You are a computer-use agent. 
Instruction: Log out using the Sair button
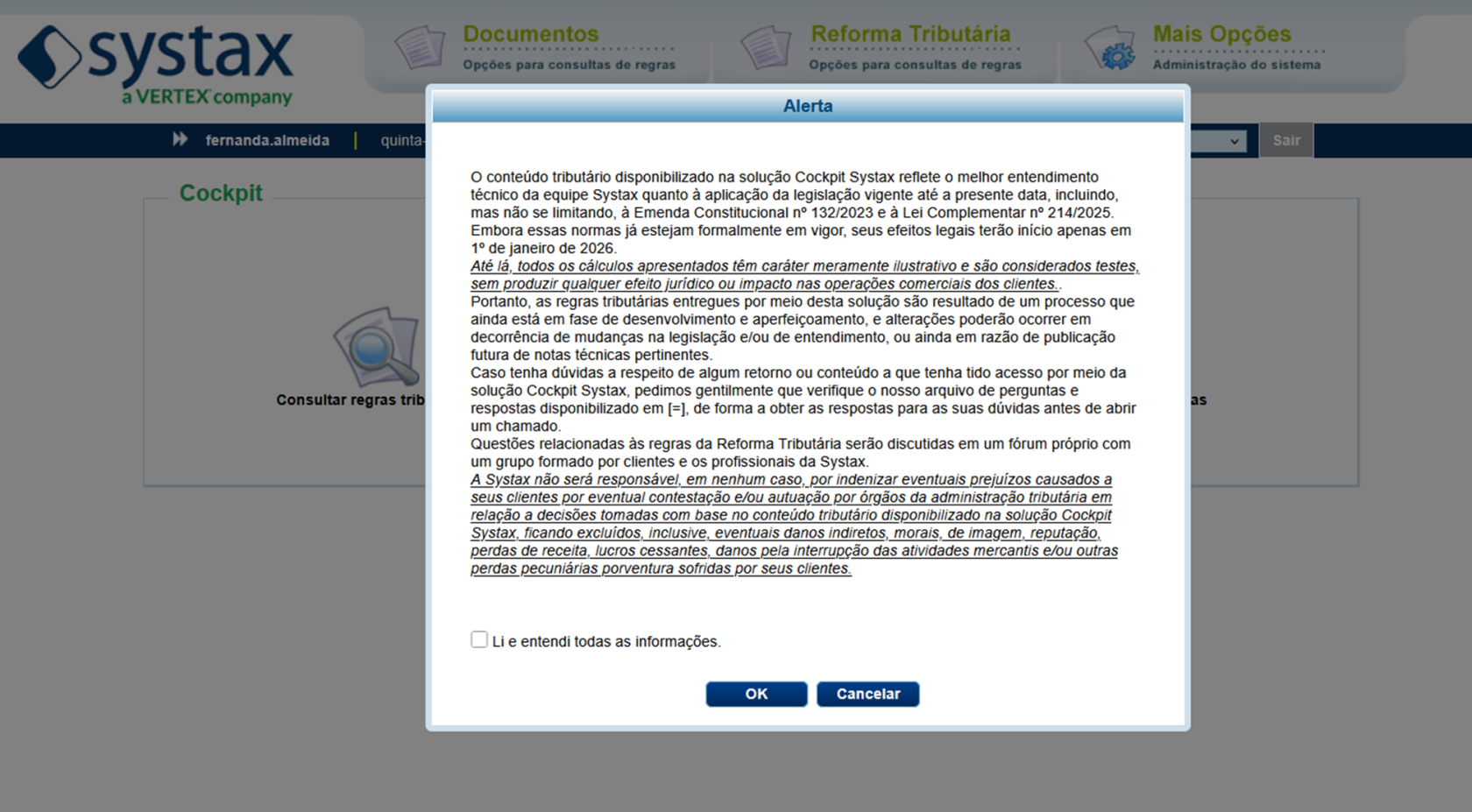1286,140
